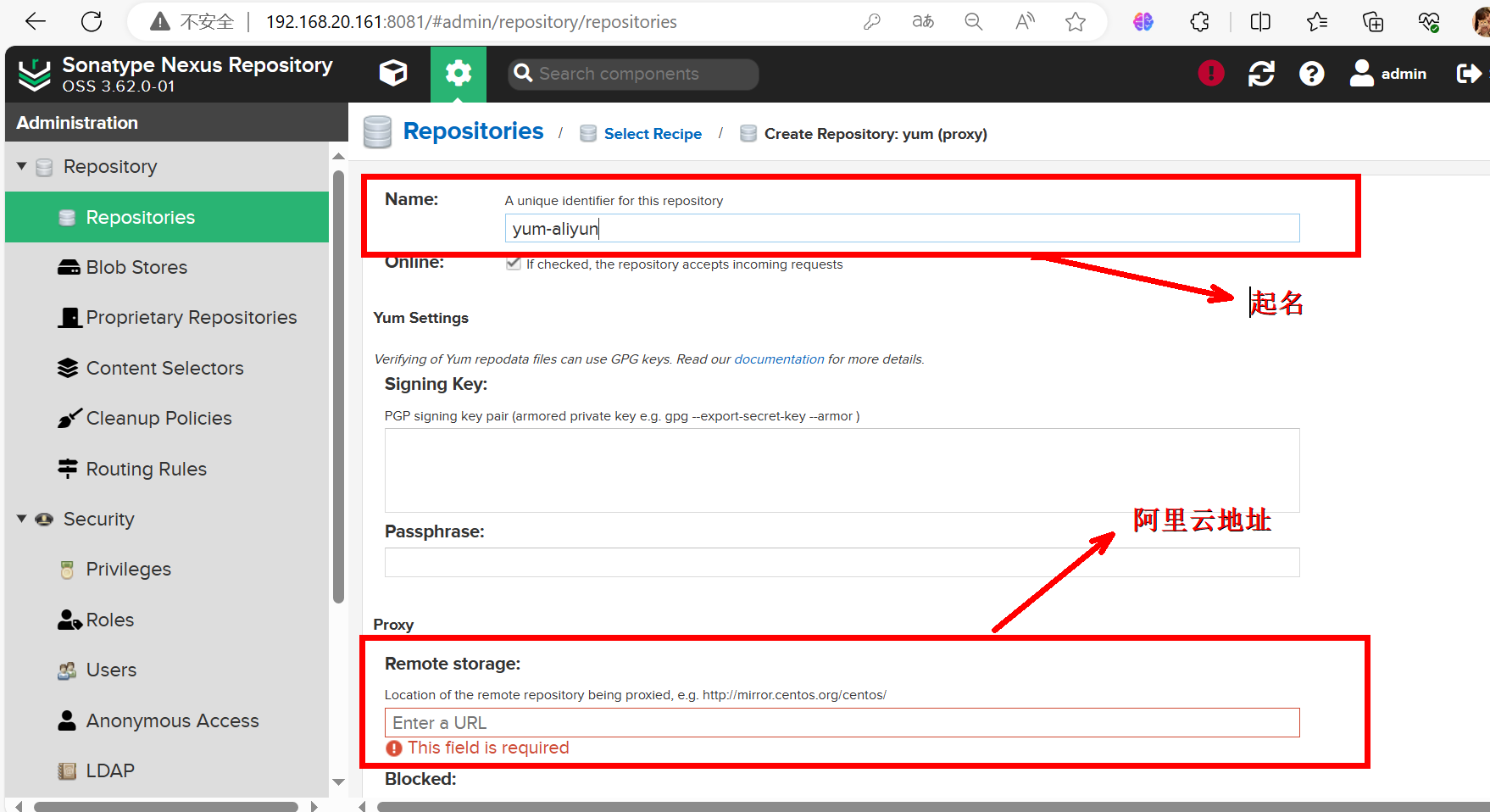Screen dimensions: 1490x812
Task: Go back to Select Recipe breadcrumb
Action: 653,134
